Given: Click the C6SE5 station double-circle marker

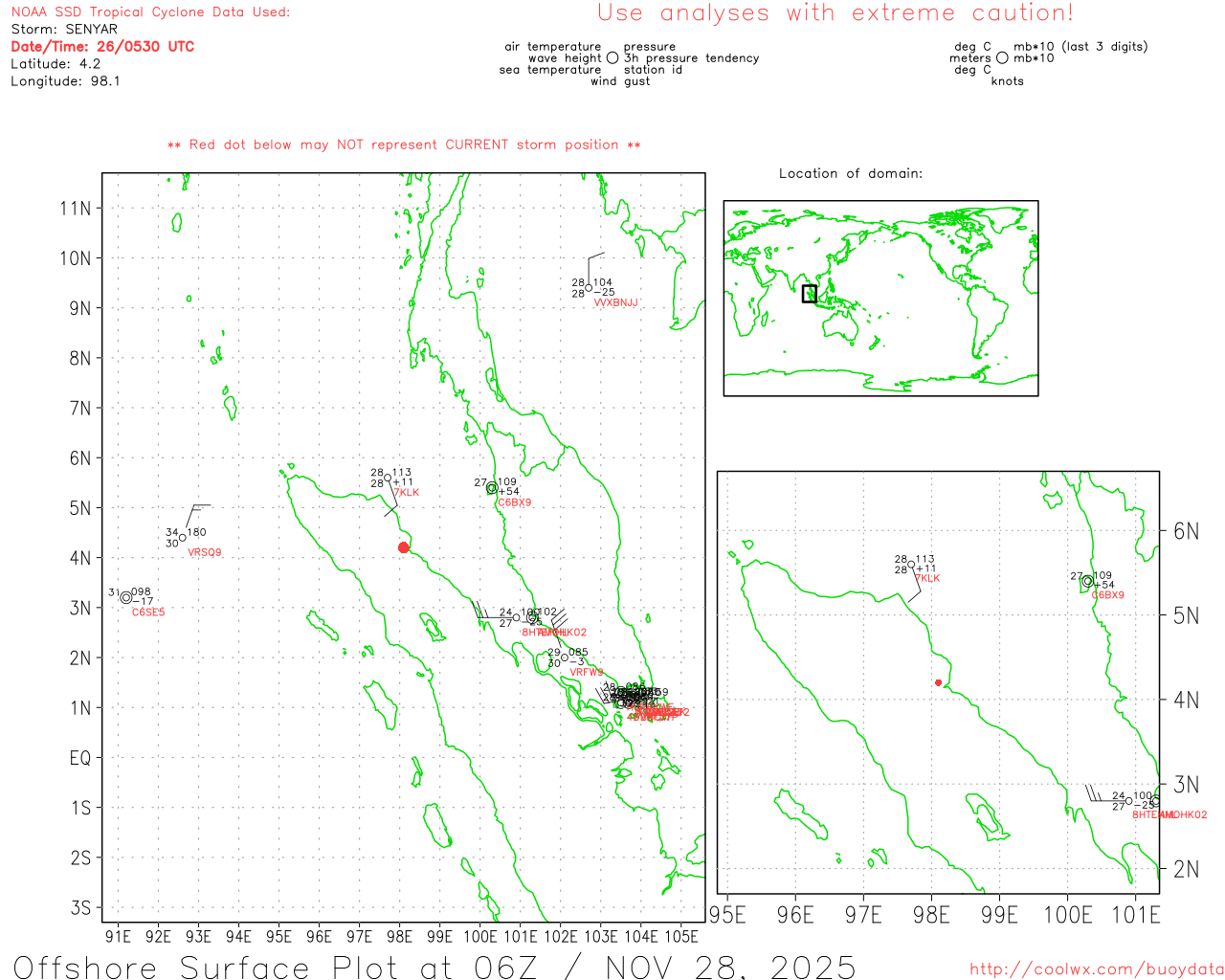Looking at the screenshot, I should [x=125, y=598].
